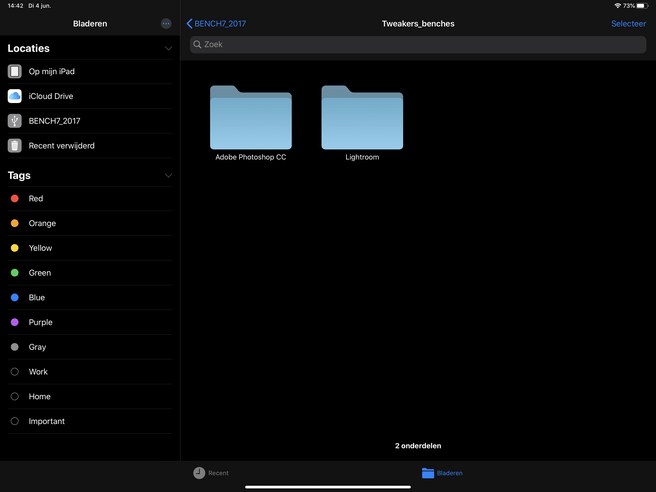Check the battery status icon
Image resolution: width=656 pixels, height=492 pixels.
(642, 6)
